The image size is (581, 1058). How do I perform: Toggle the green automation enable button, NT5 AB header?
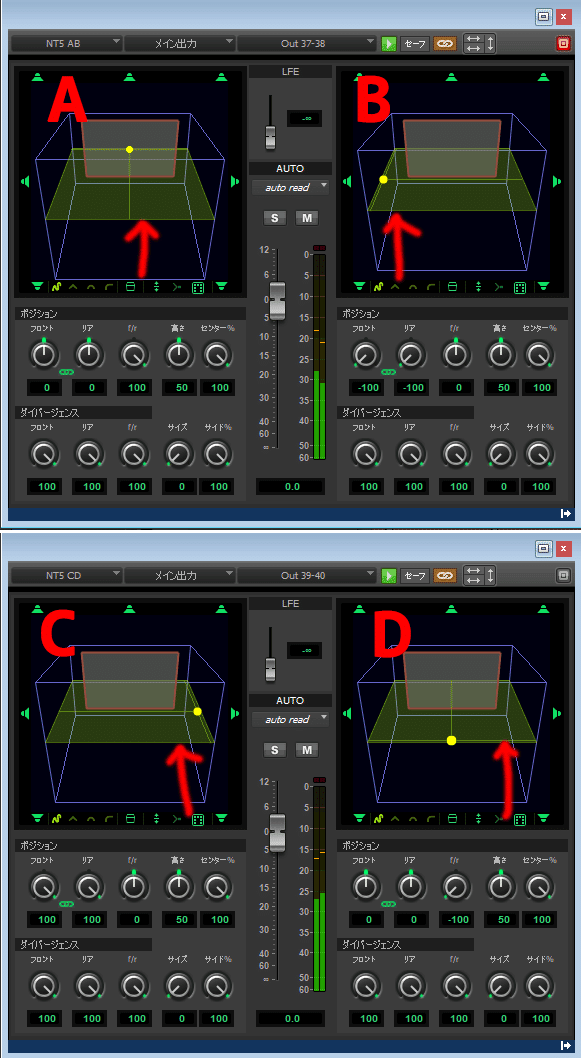389,44
